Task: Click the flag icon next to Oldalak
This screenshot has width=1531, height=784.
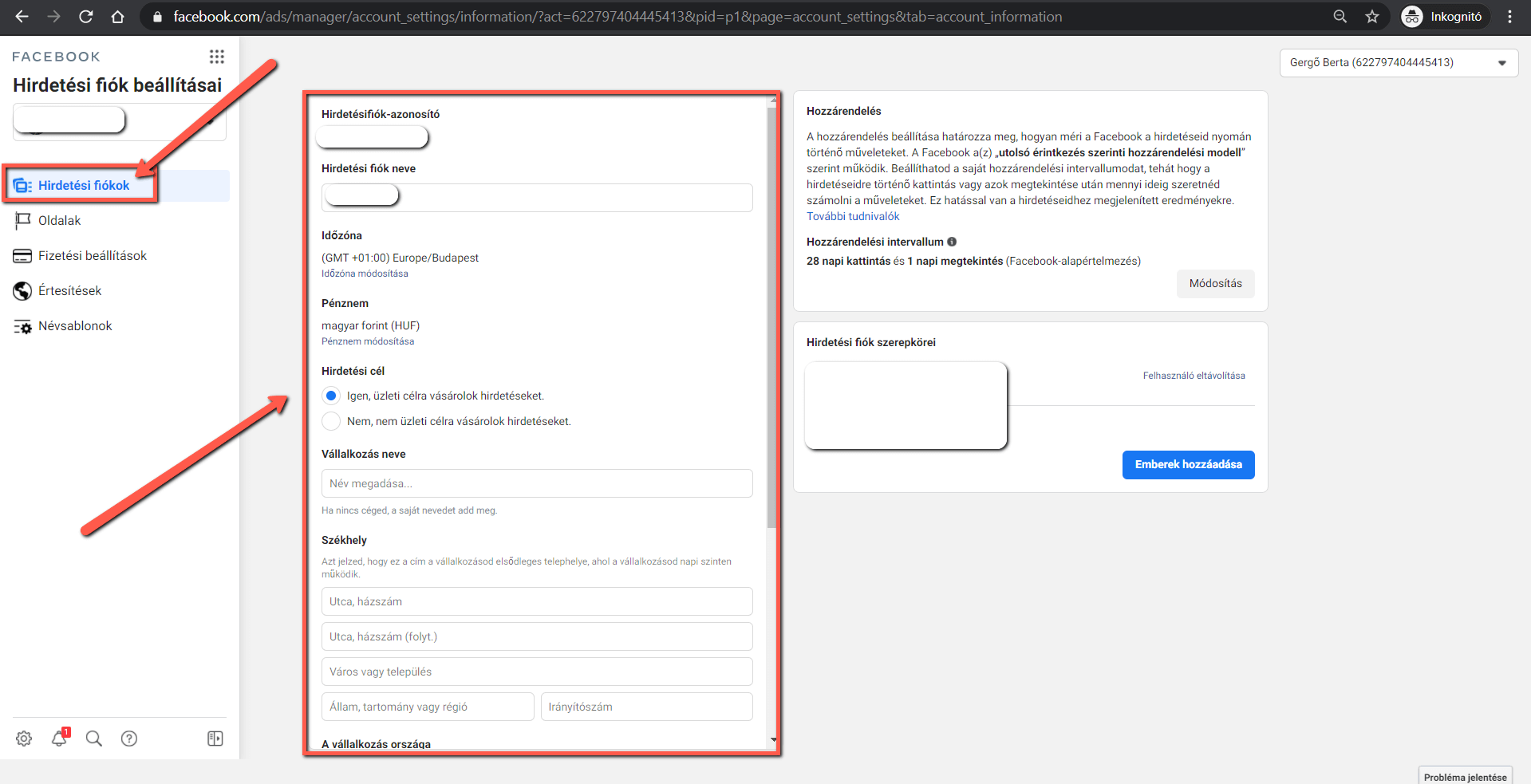Action: tap(22, 221)
